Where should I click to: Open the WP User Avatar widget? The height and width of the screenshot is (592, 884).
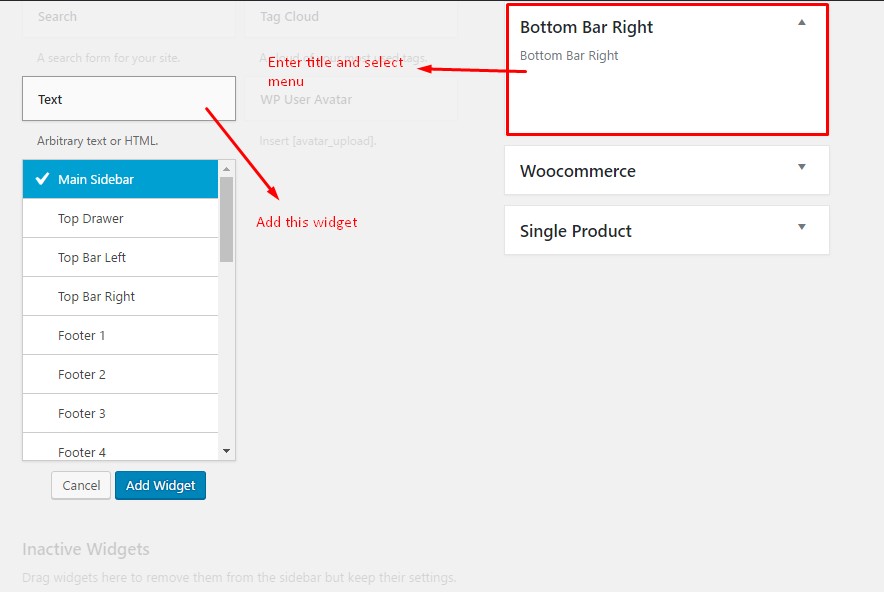351,99
